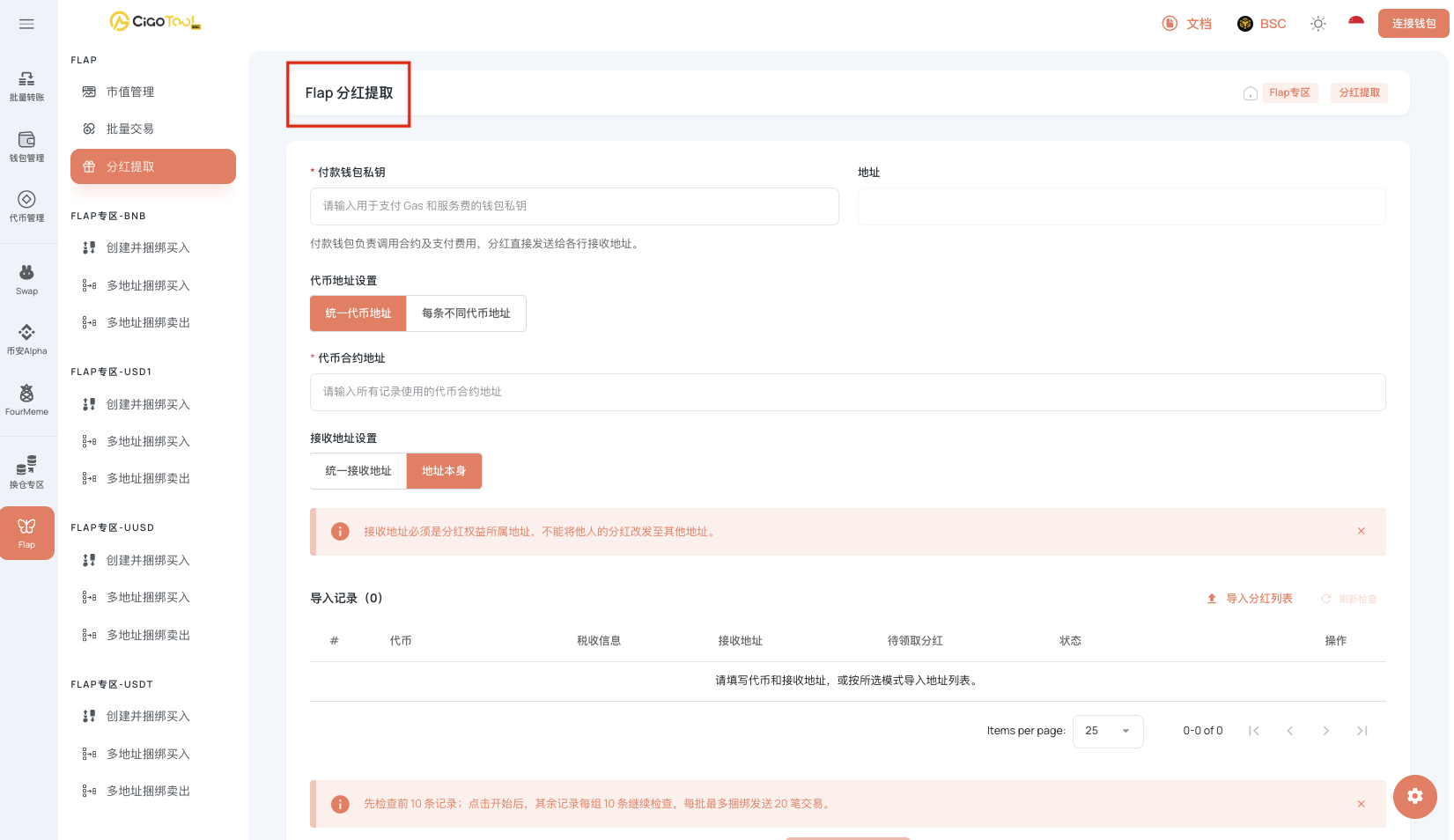1454x840 pixels.
Task: Click the 导入分红列表 button
Action: click(x=1250, y=599)
